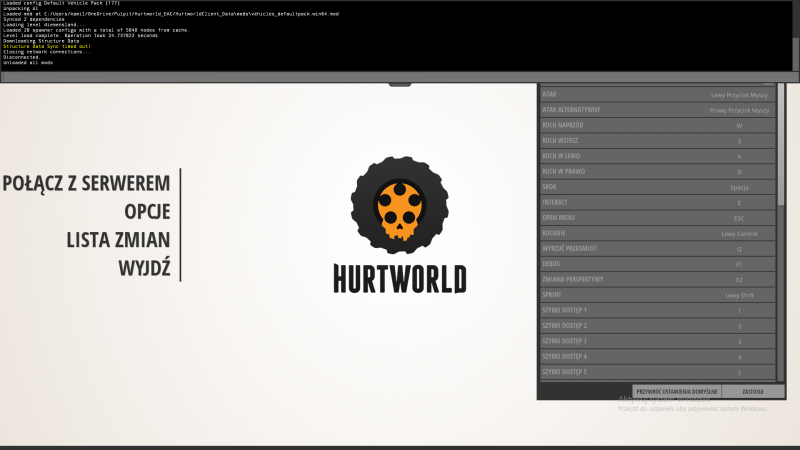Click the key bindings list scrollbar thumb

[x=781, y=144]
